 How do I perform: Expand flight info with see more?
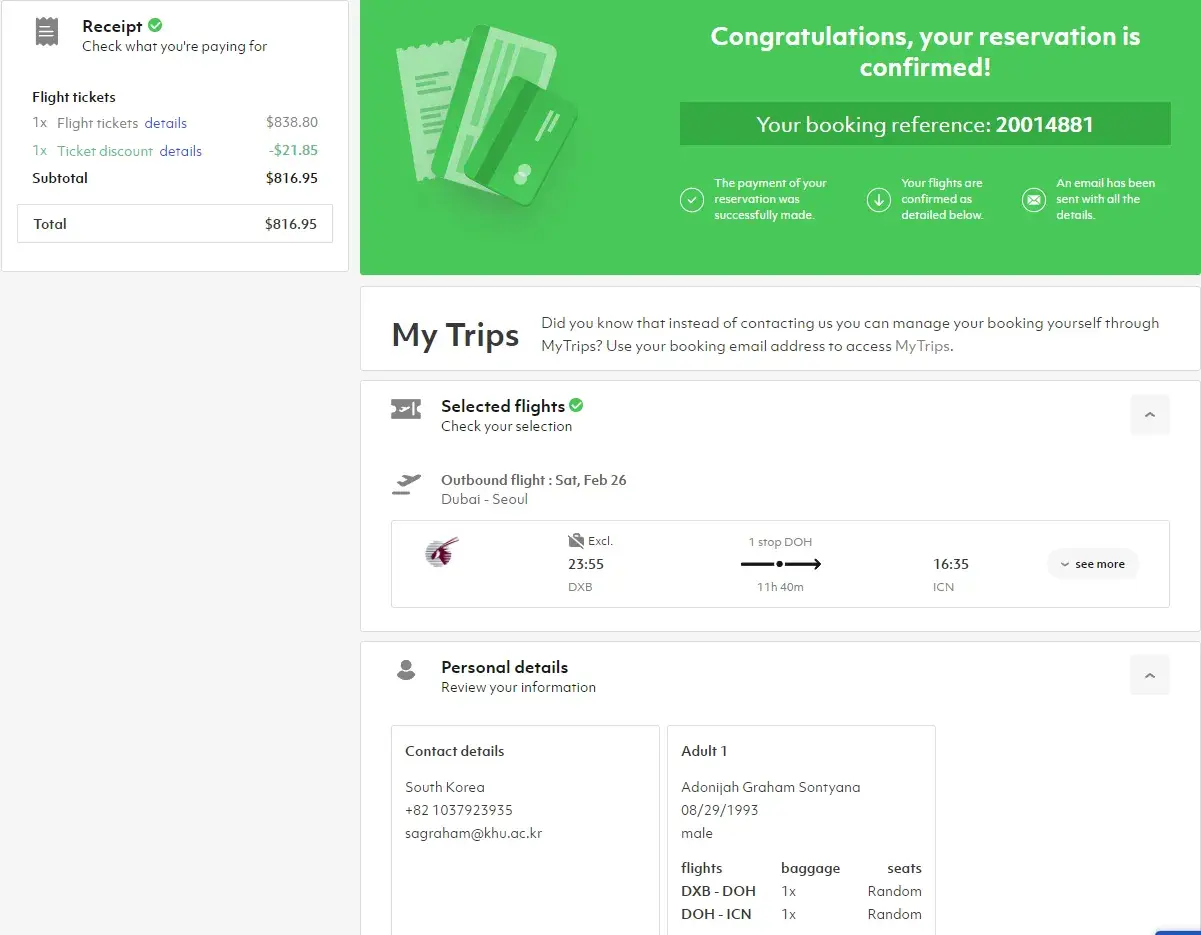click(1092, 564)
